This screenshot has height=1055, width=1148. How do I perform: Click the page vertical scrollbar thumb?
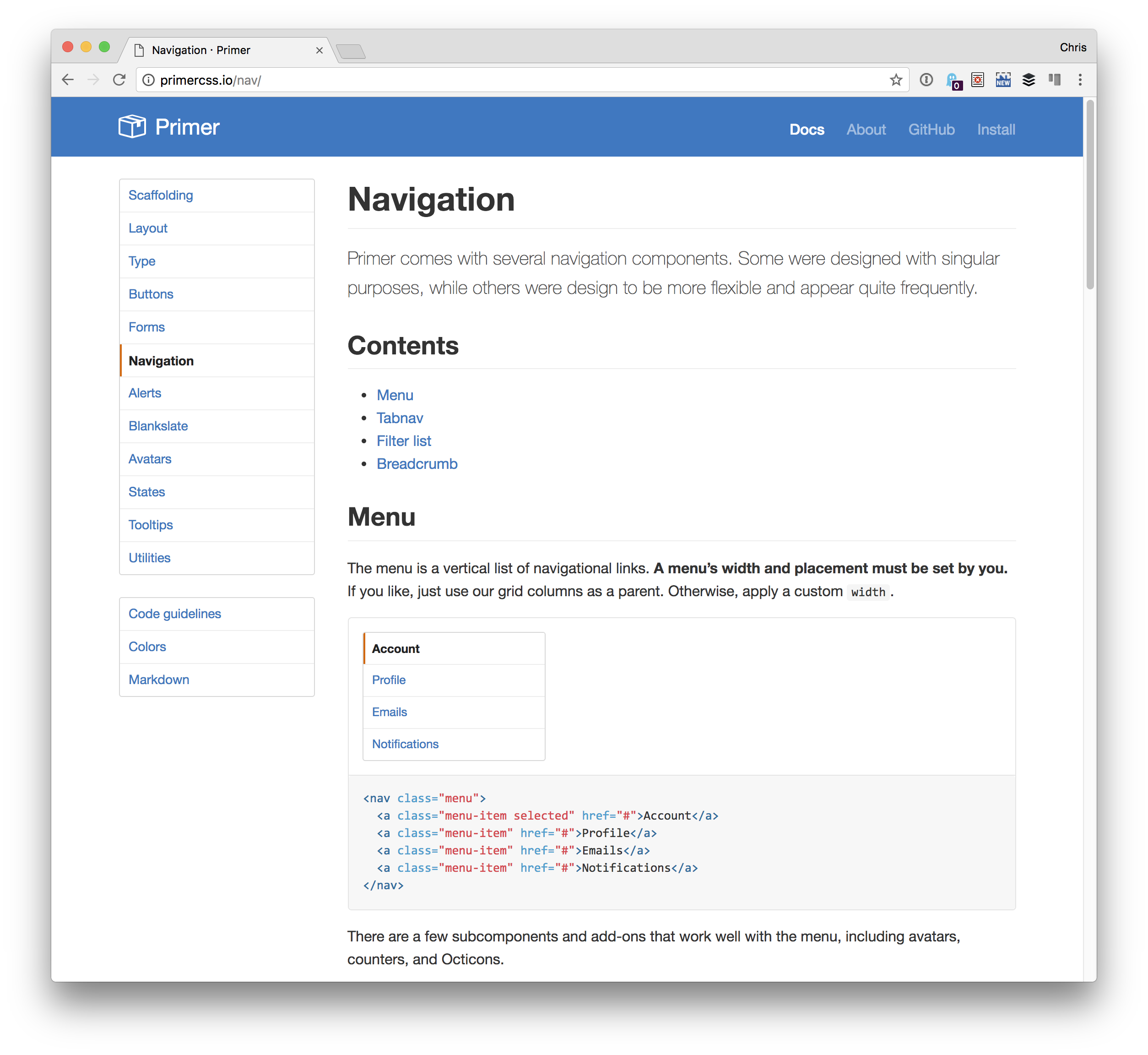tap(1090, 194)
